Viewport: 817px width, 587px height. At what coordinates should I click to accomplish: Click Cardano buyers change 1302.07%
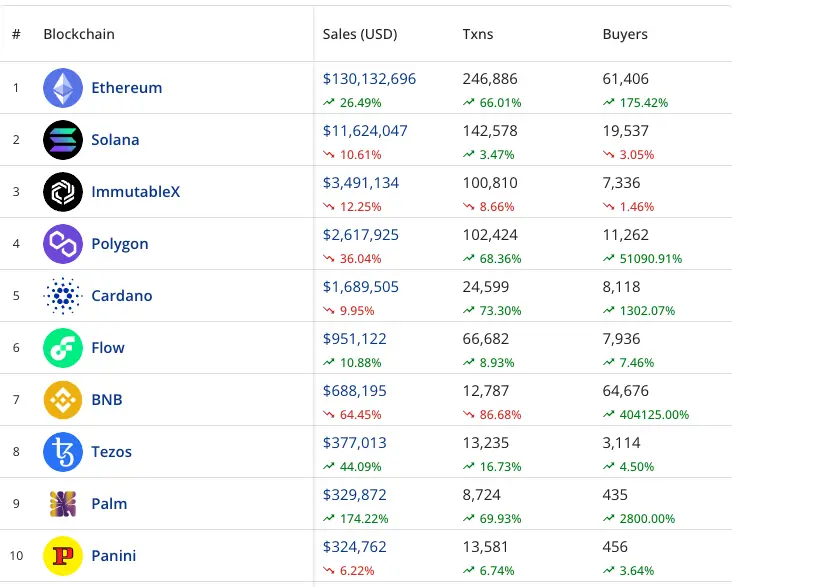point(639,311)
